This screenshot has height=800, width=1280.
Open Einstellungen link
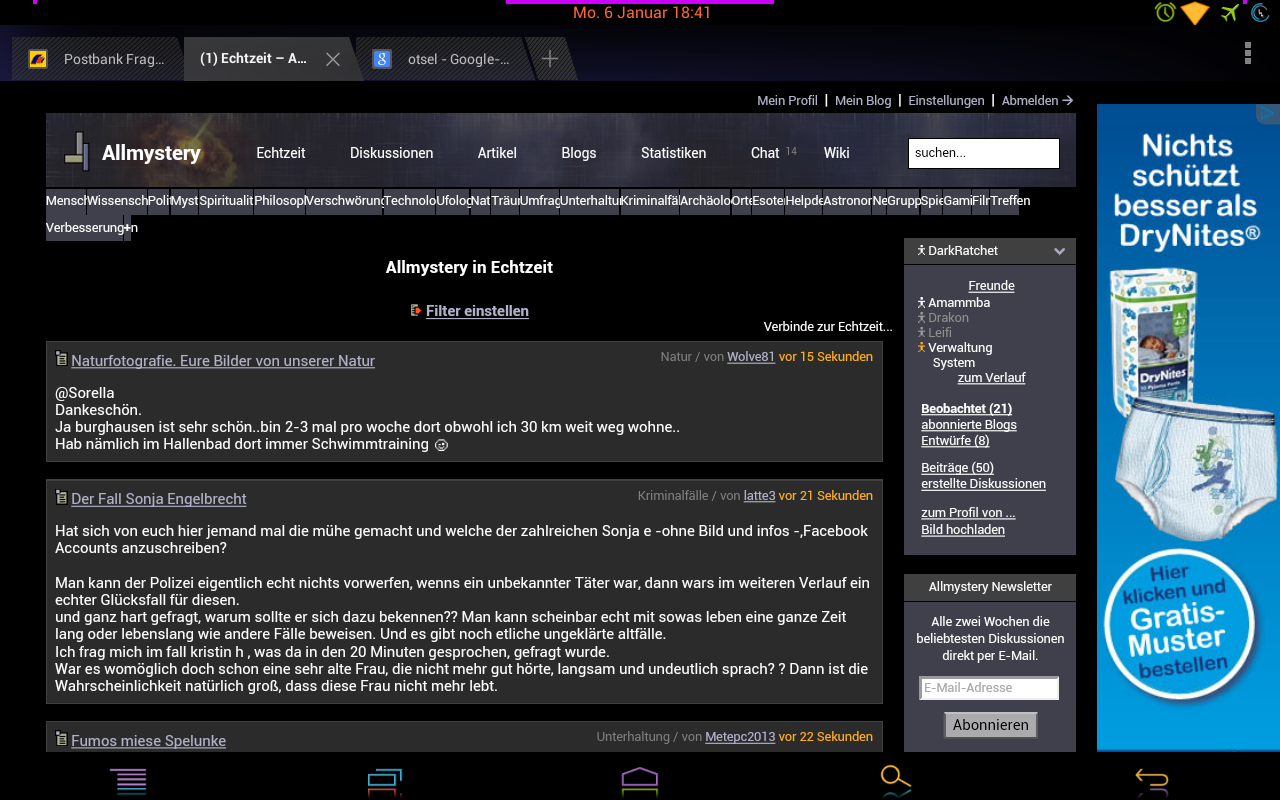point(946,100)
